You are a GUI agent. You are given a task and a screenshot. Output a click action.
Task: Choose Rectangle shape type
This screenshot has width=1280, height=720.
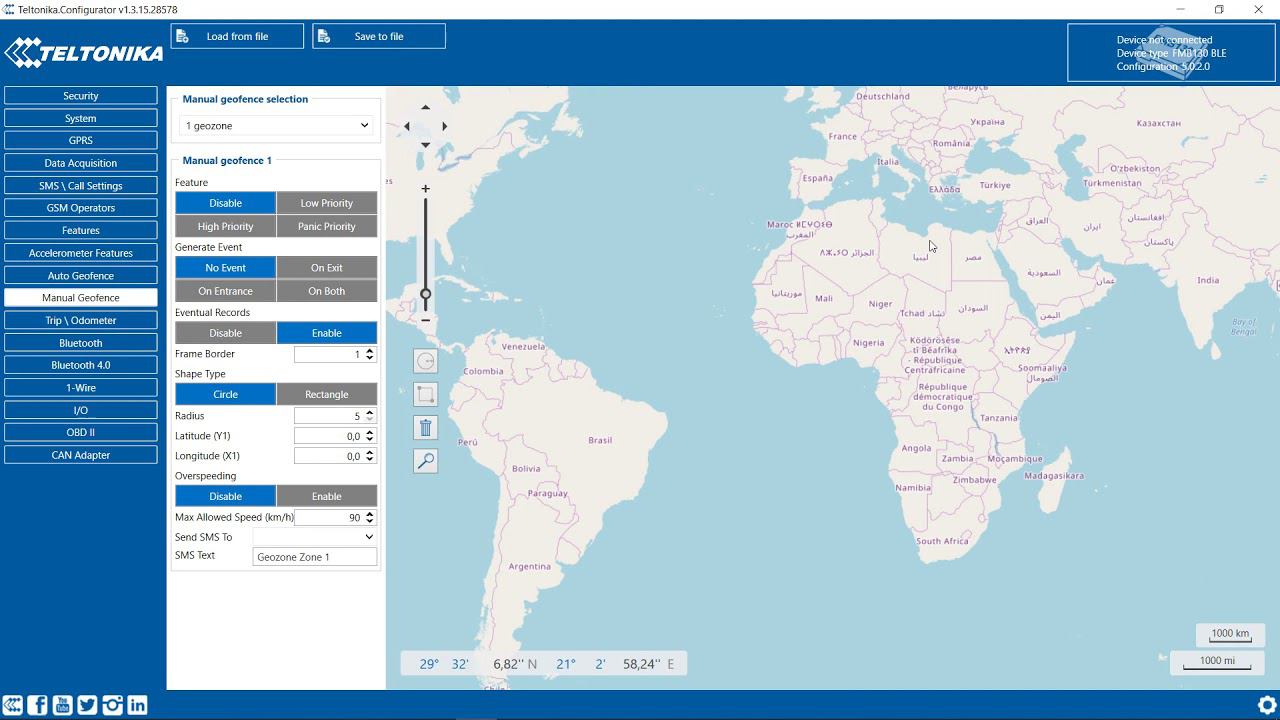(327, 394)
